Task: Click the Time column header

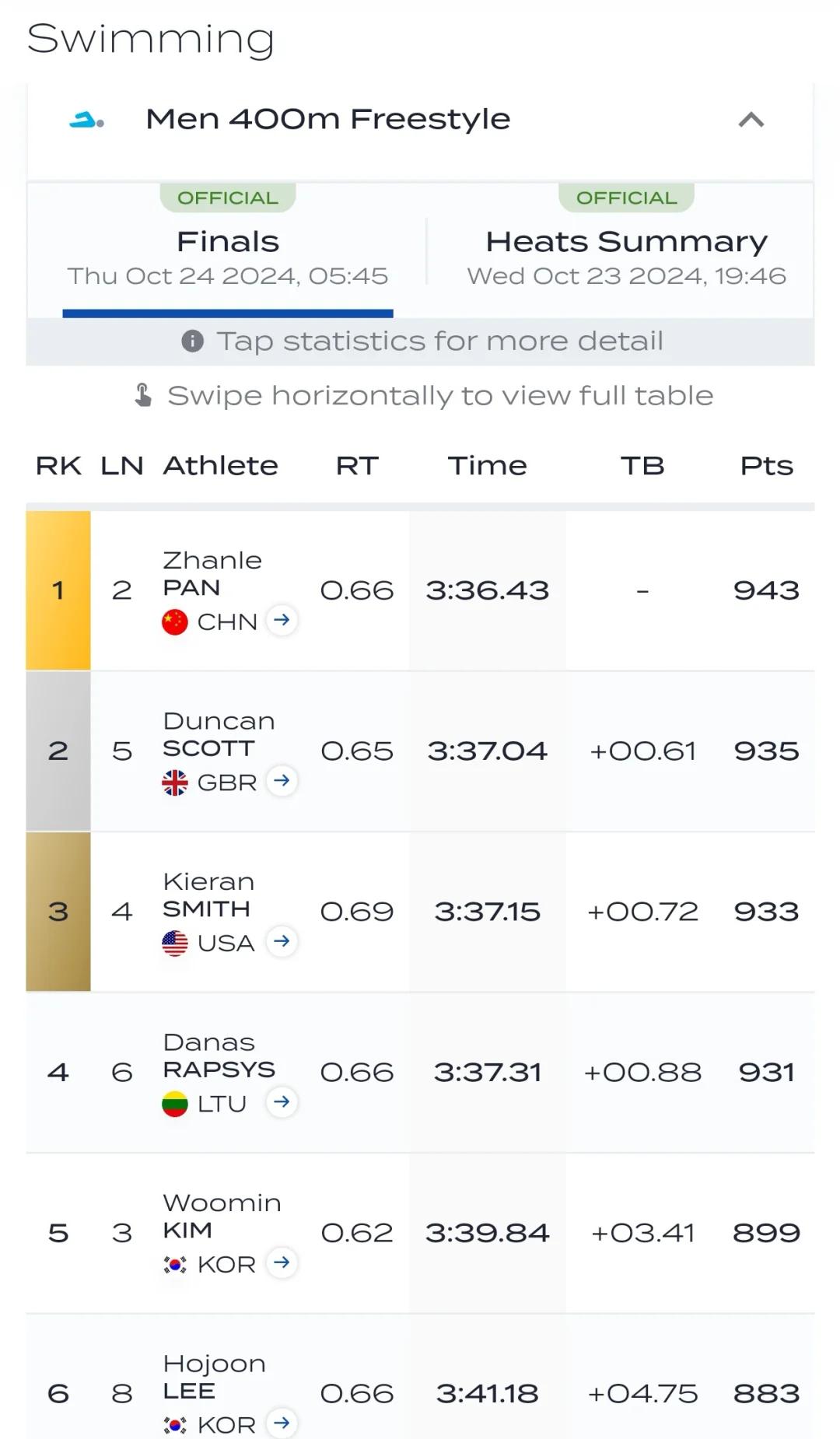Action: 487,466
